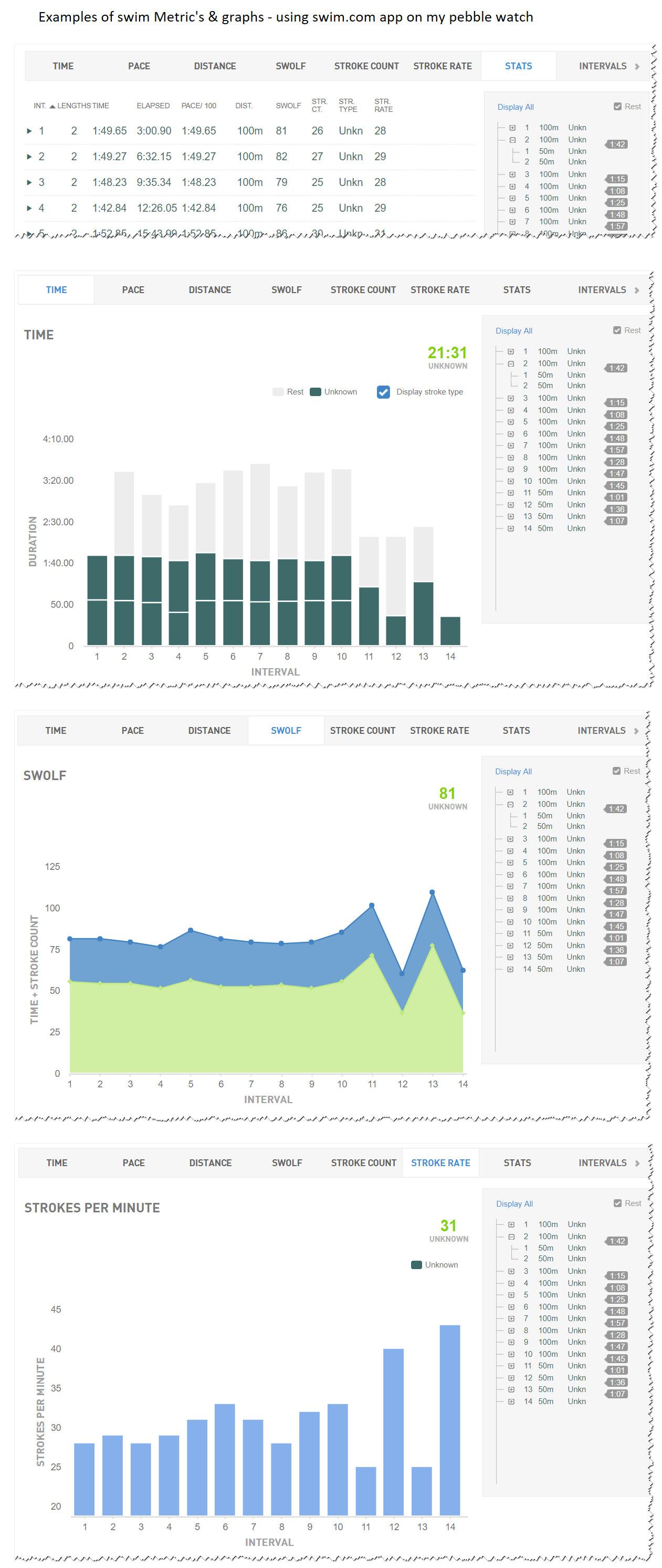Click the sort arrow beside the INT. column header
Screen dimensions: 662x1568
click(52, 107)
